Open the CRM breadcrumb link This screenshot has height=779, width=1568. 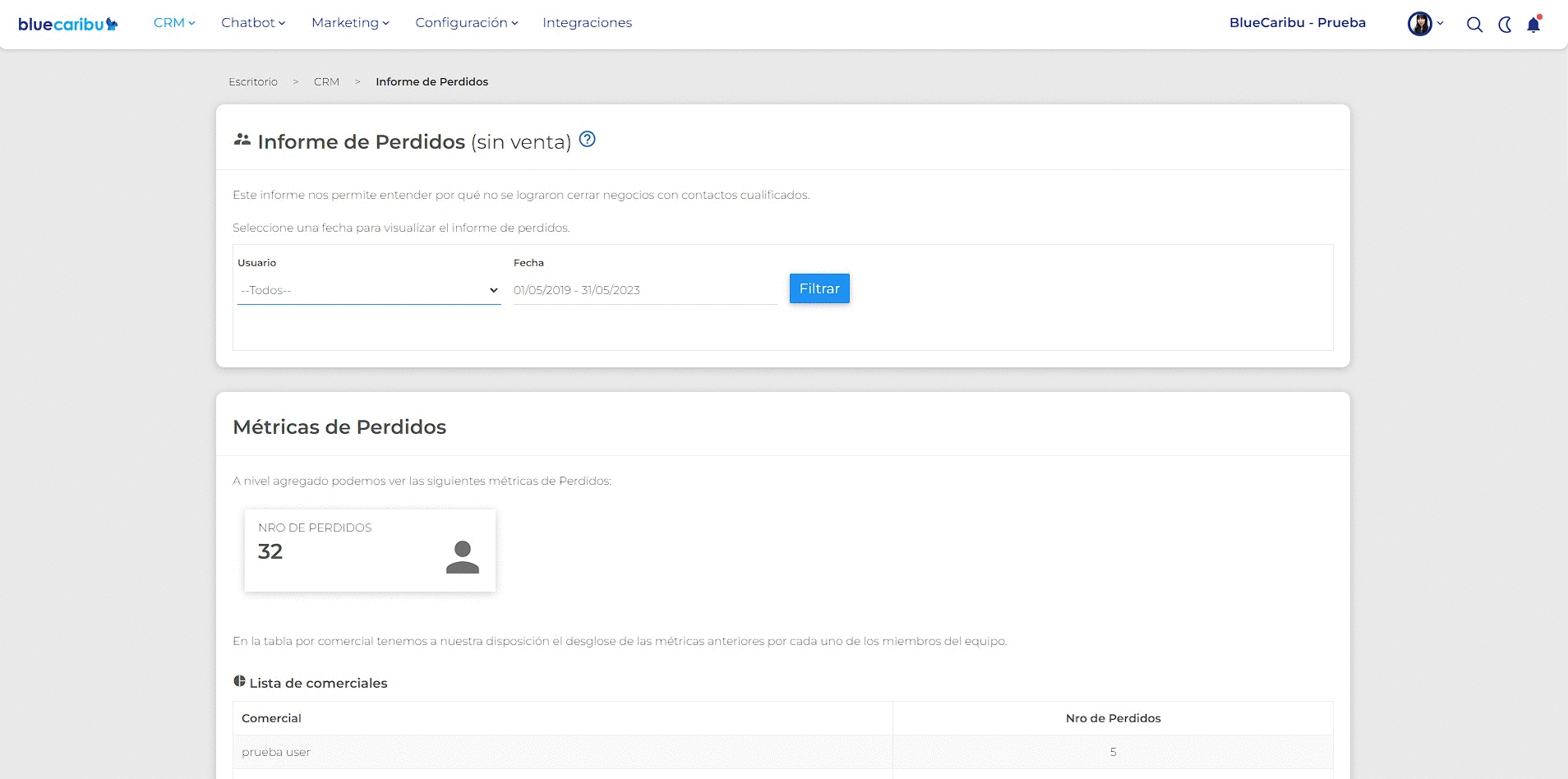[326, 81]
